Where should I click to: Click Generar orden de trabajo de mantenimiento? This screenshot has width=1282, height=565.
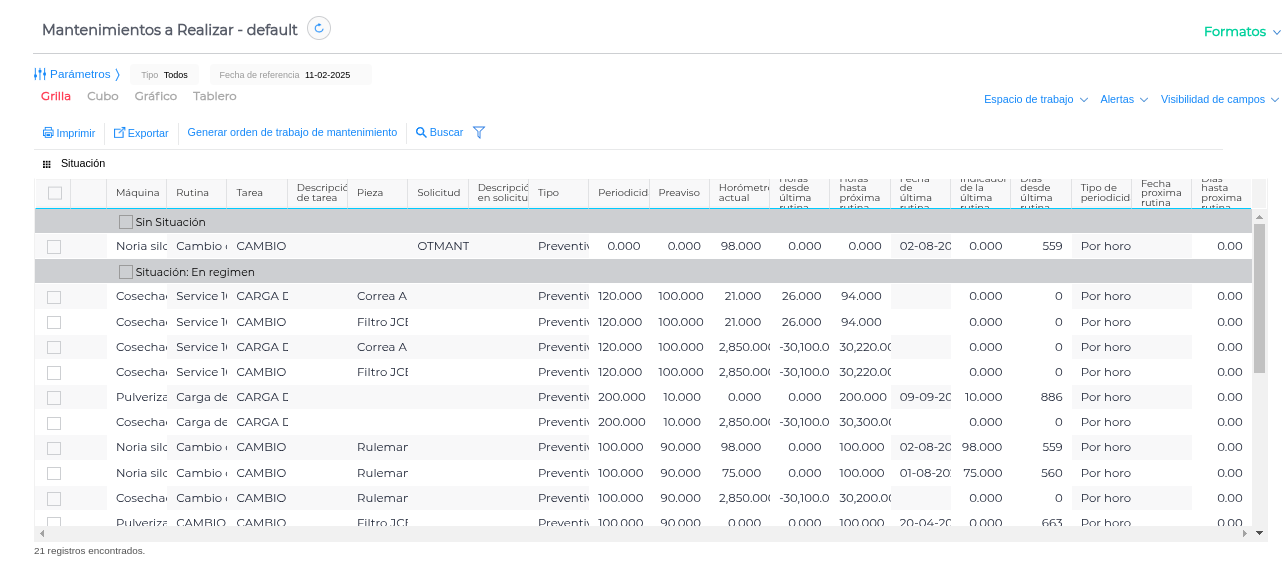click(292, 133)
